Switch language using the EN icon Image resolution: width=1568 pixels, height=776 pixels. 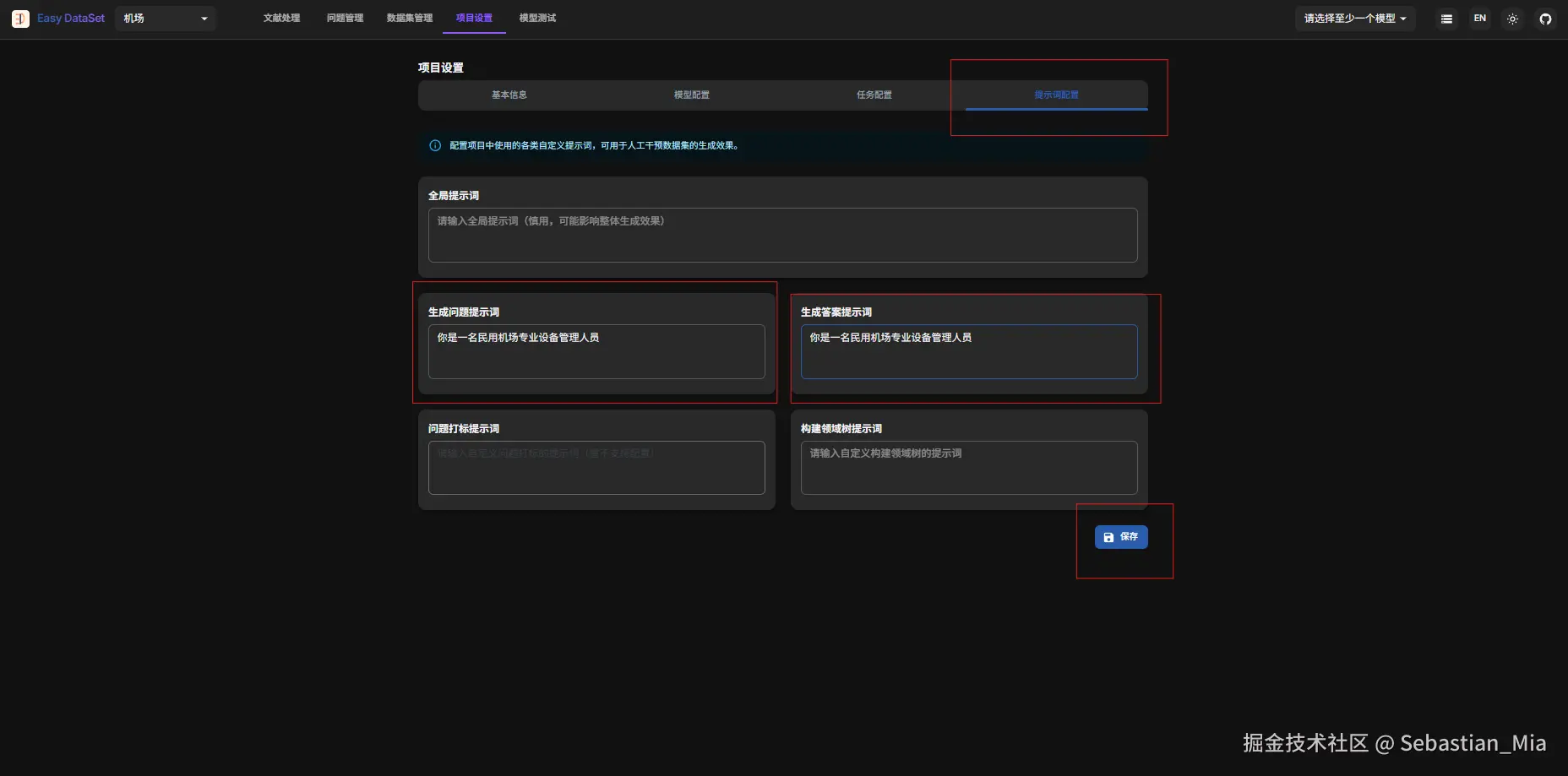point(1478,18)
